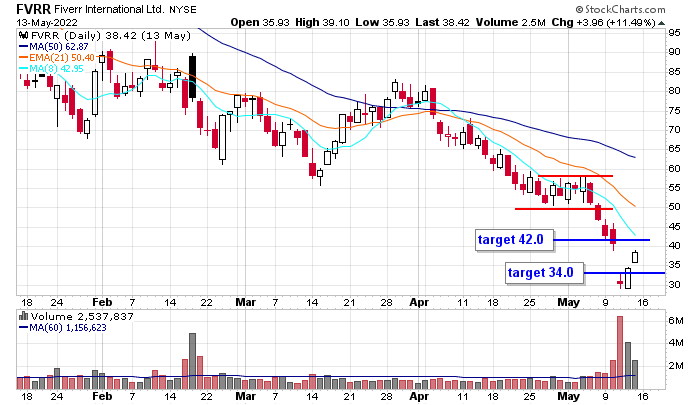Image resolution: width=700 pixels, height=405 pixels.
Task: Click the volume bars icon beside Volume 2,537,837
Action: (24, 317)
